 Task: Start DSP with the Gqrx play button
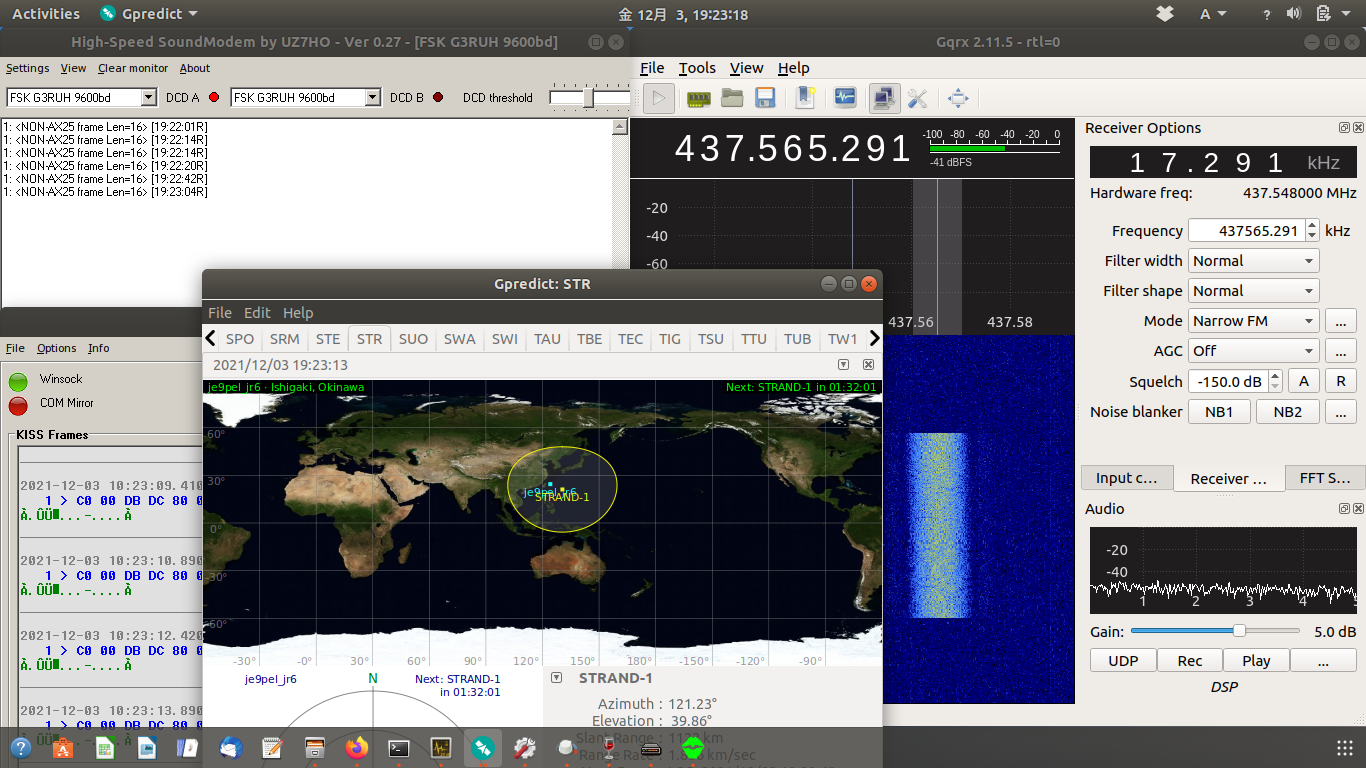pos(659,98)
